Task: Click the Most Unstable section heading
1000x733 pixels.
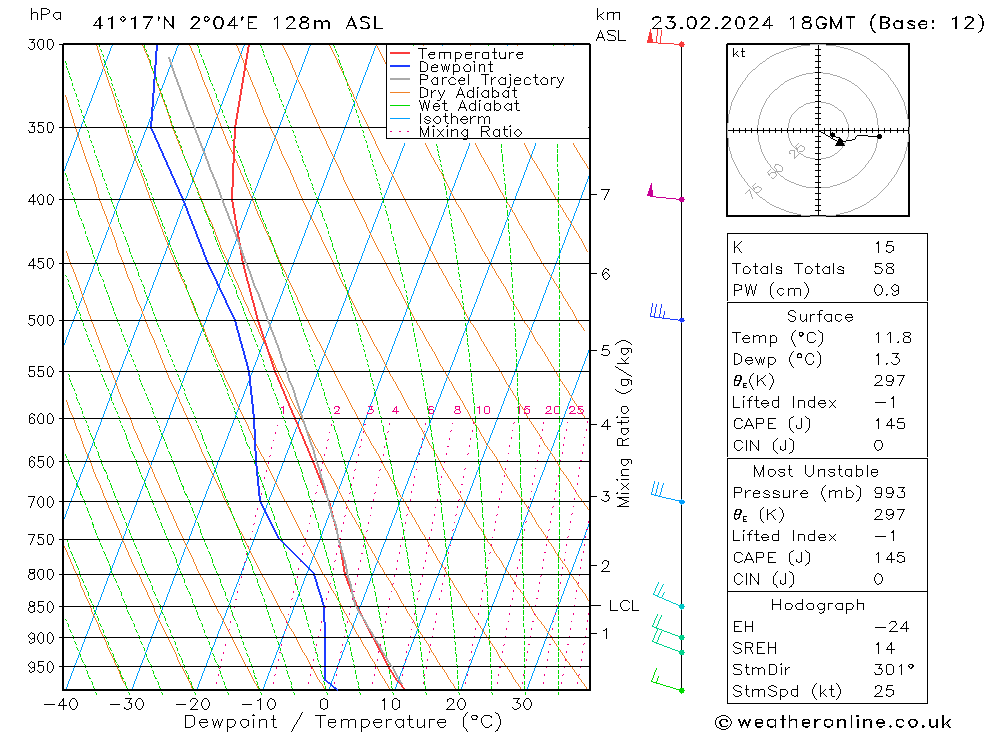Action: pyautogui.click(x=816, y=471)
